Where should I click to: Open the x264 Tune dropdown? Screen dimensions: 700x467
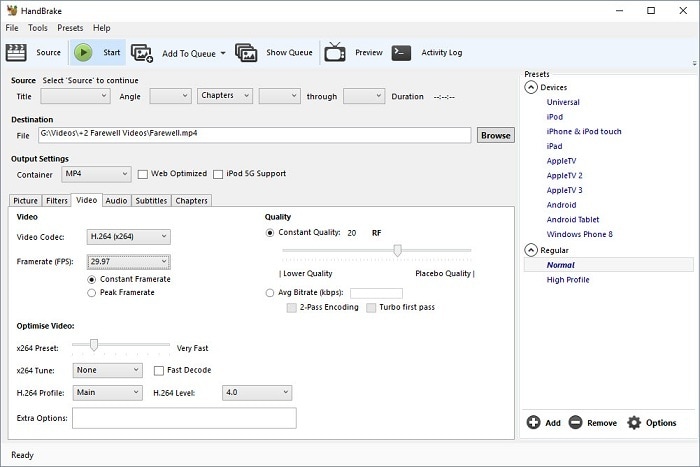click(108, 370)
